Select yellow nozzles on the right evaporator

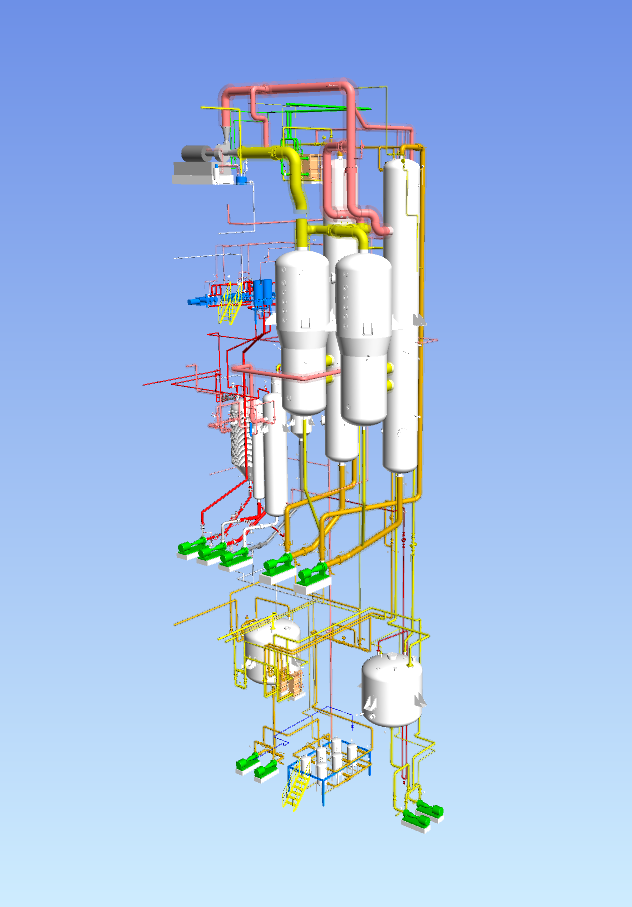coord(390,375)
